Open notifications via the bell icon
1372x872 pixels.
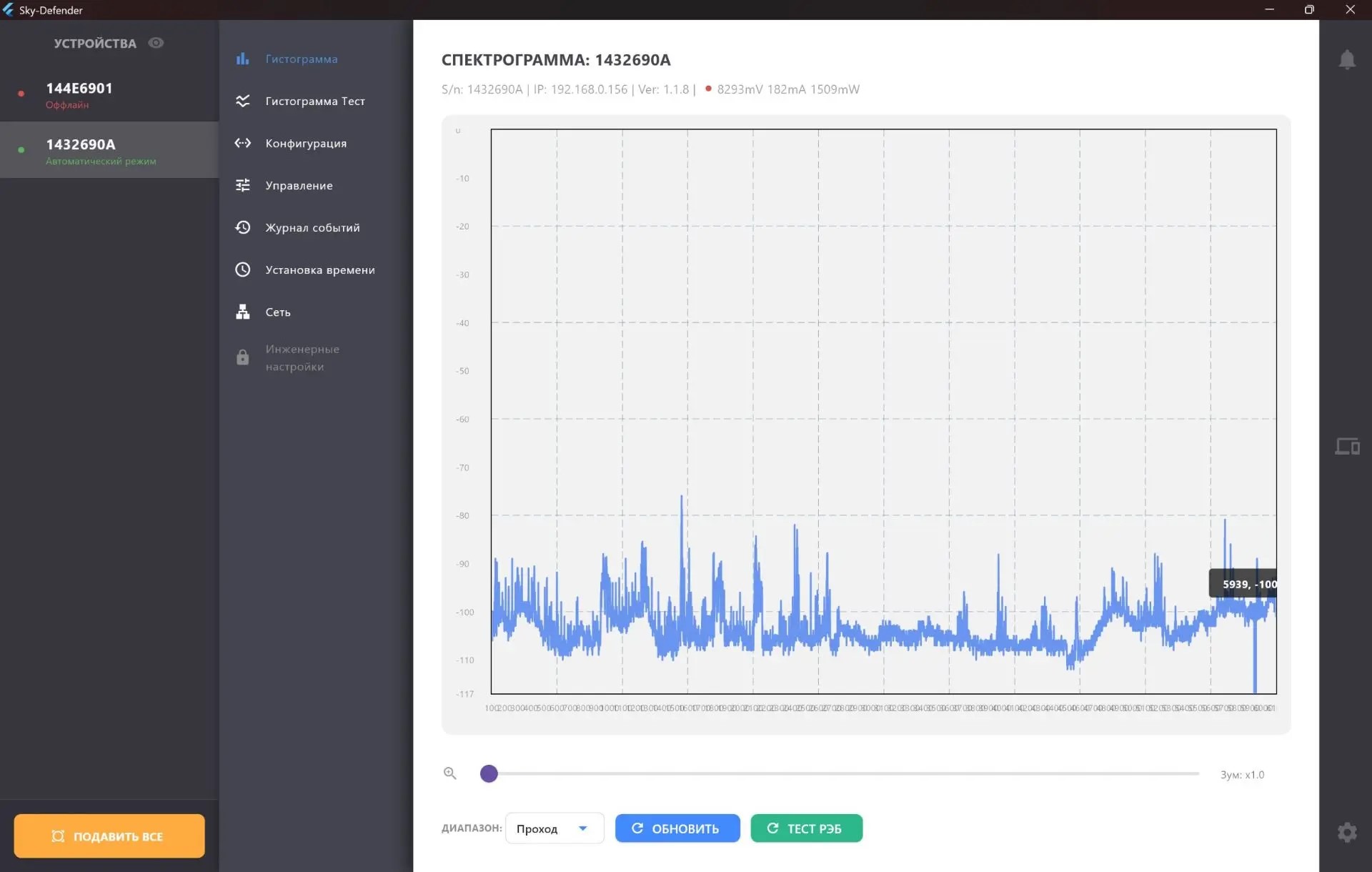pyautogui.click(x=1347, y=59)
